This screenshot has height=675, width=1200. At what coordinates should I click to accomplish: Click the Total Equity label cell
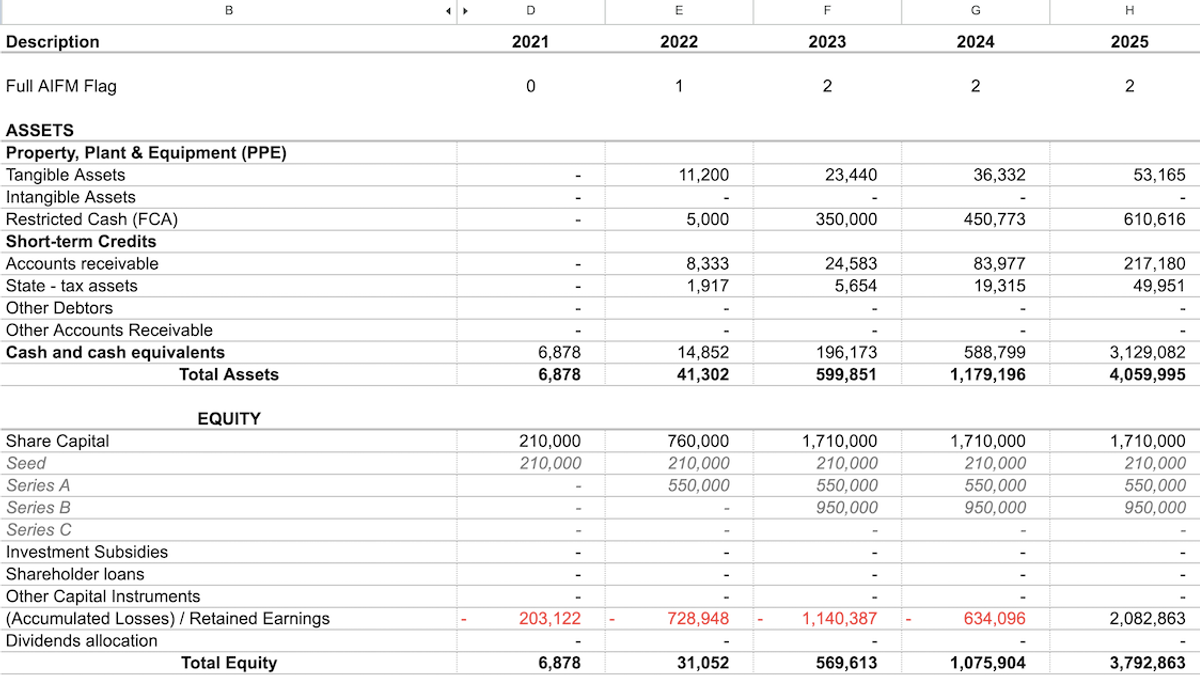point(230,662)
